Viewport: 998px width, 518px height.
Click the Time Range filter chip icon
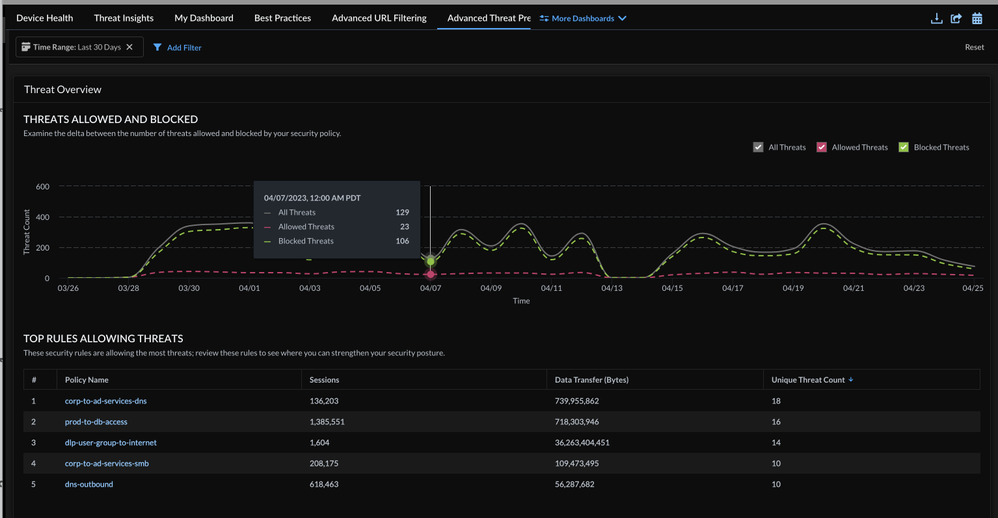pyautogui.click(x=26, y=47)
